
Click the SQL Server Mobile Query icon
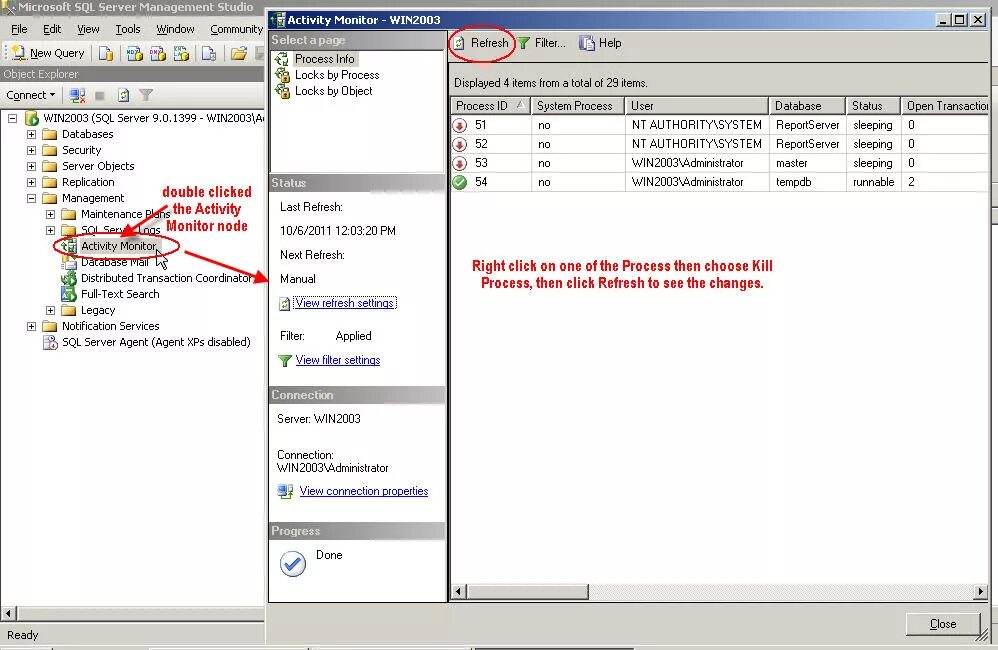coord(209,53)
